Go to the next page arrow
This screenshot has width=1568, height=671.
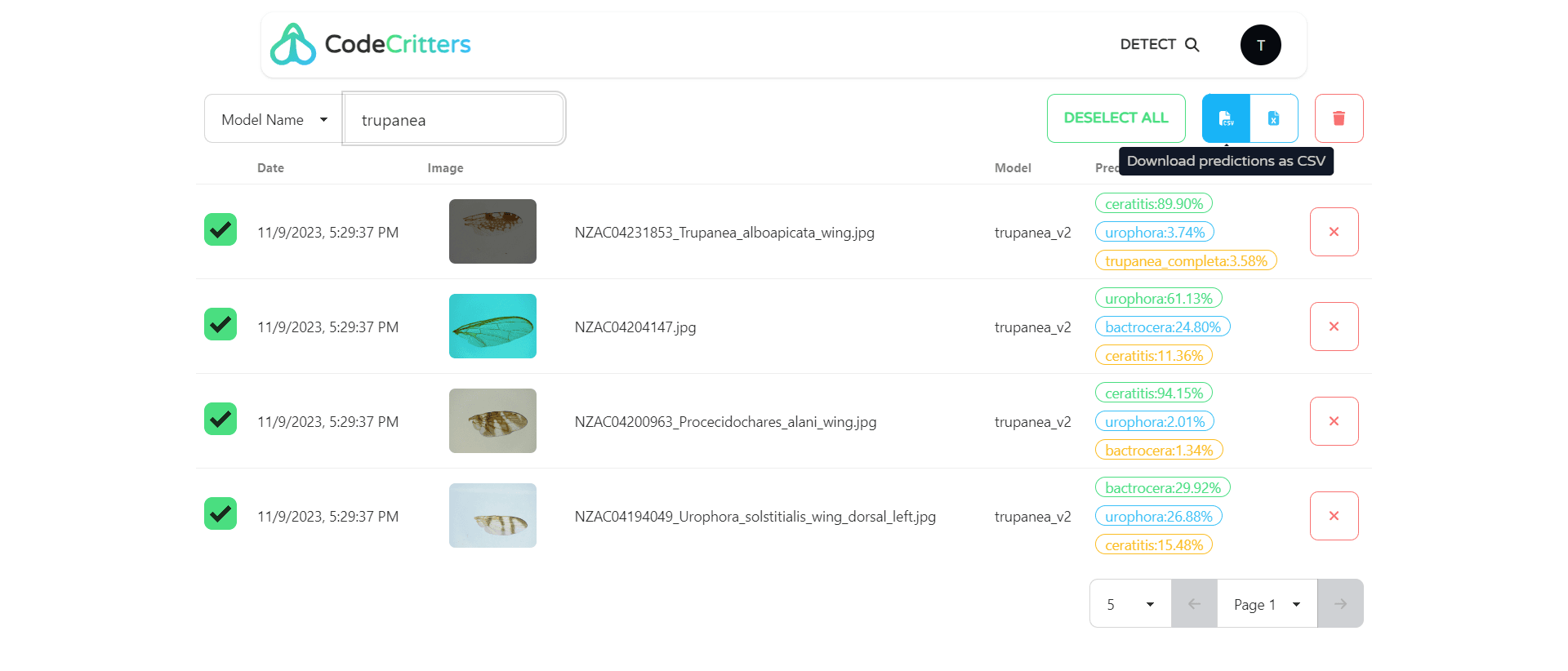(x=1340, y=604)
